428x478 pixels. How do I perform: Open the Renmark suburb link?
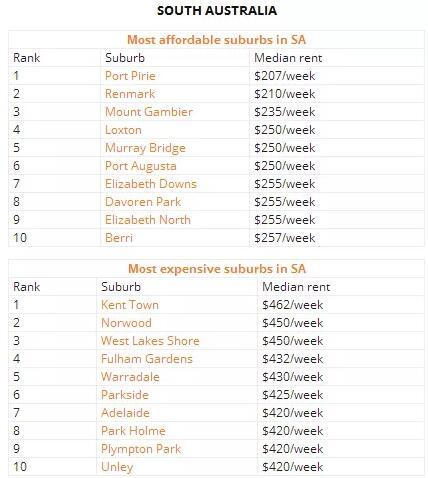click(130, 94)
